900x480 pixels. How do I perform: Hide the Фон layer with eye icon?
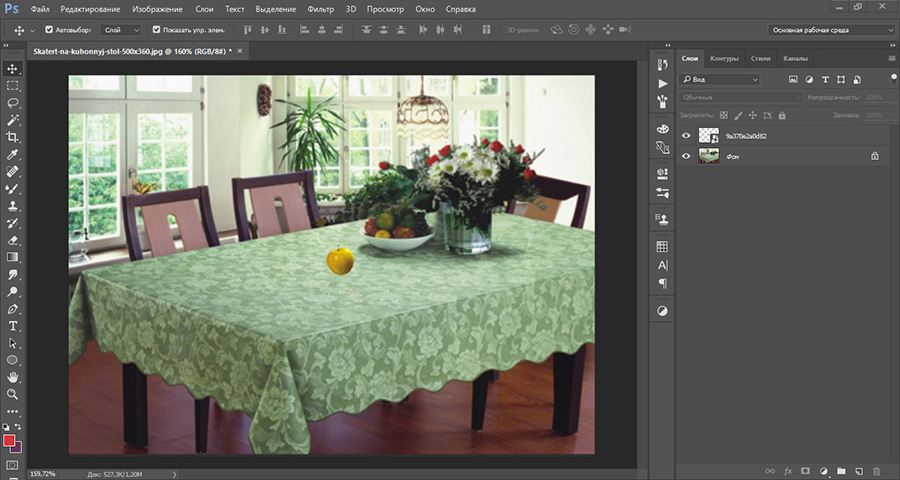(x=686, y=155)
